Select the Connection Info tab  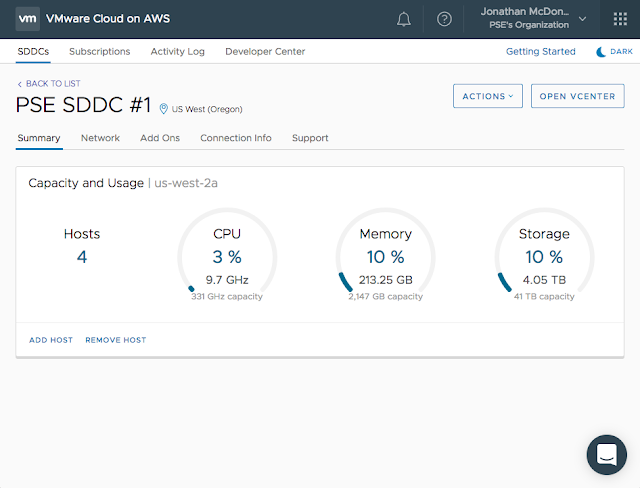click(236, 138)
